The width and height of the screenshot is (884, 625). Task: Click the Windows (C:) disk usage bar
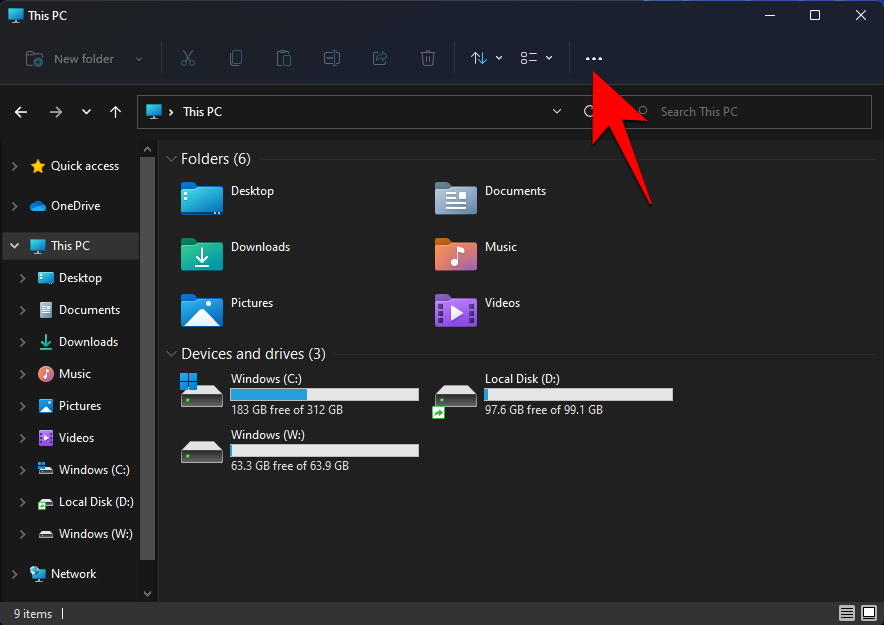[323, 394]
